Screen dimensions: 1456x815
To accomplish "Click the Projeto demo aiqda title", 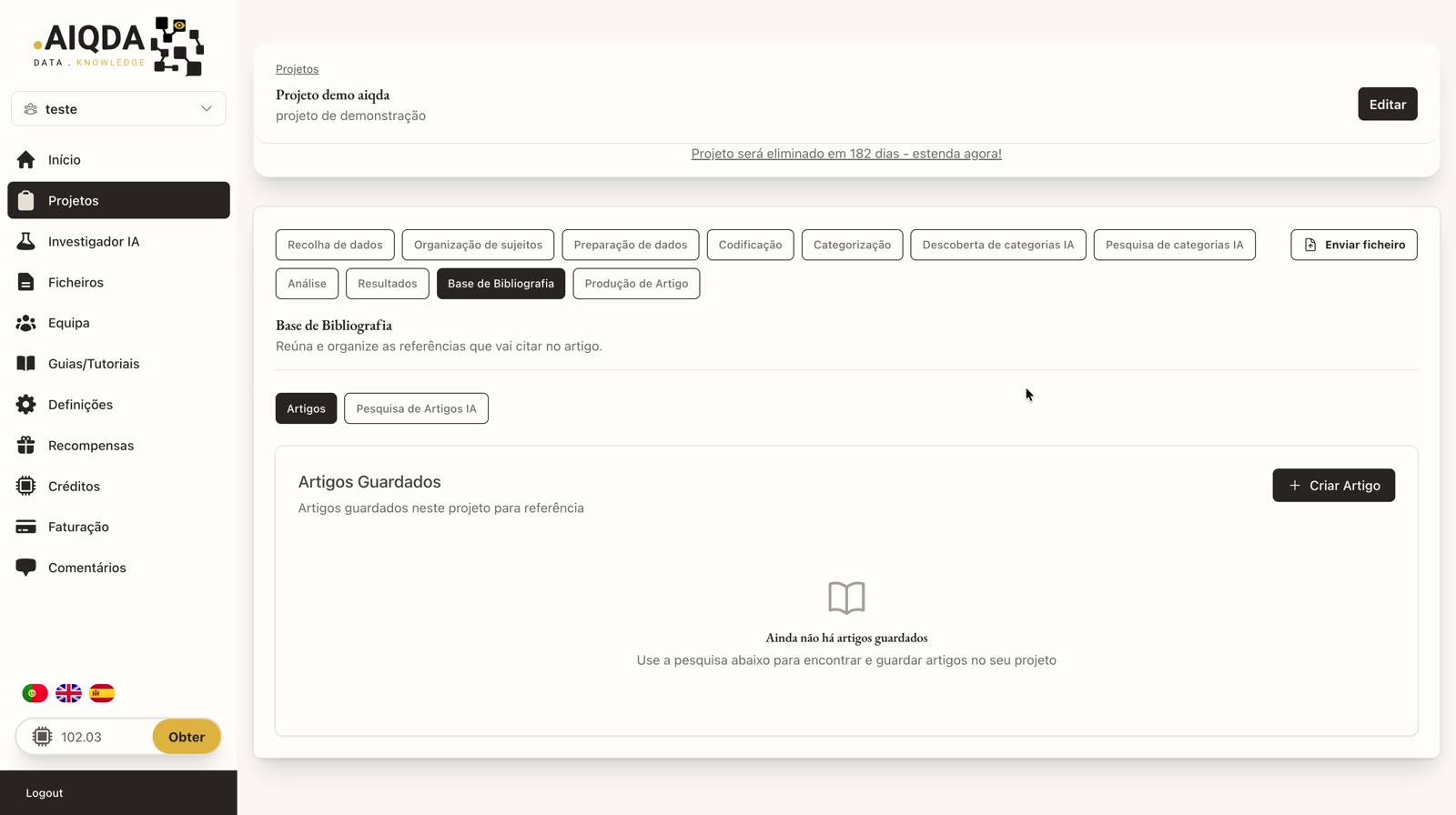I will point(332,95).
